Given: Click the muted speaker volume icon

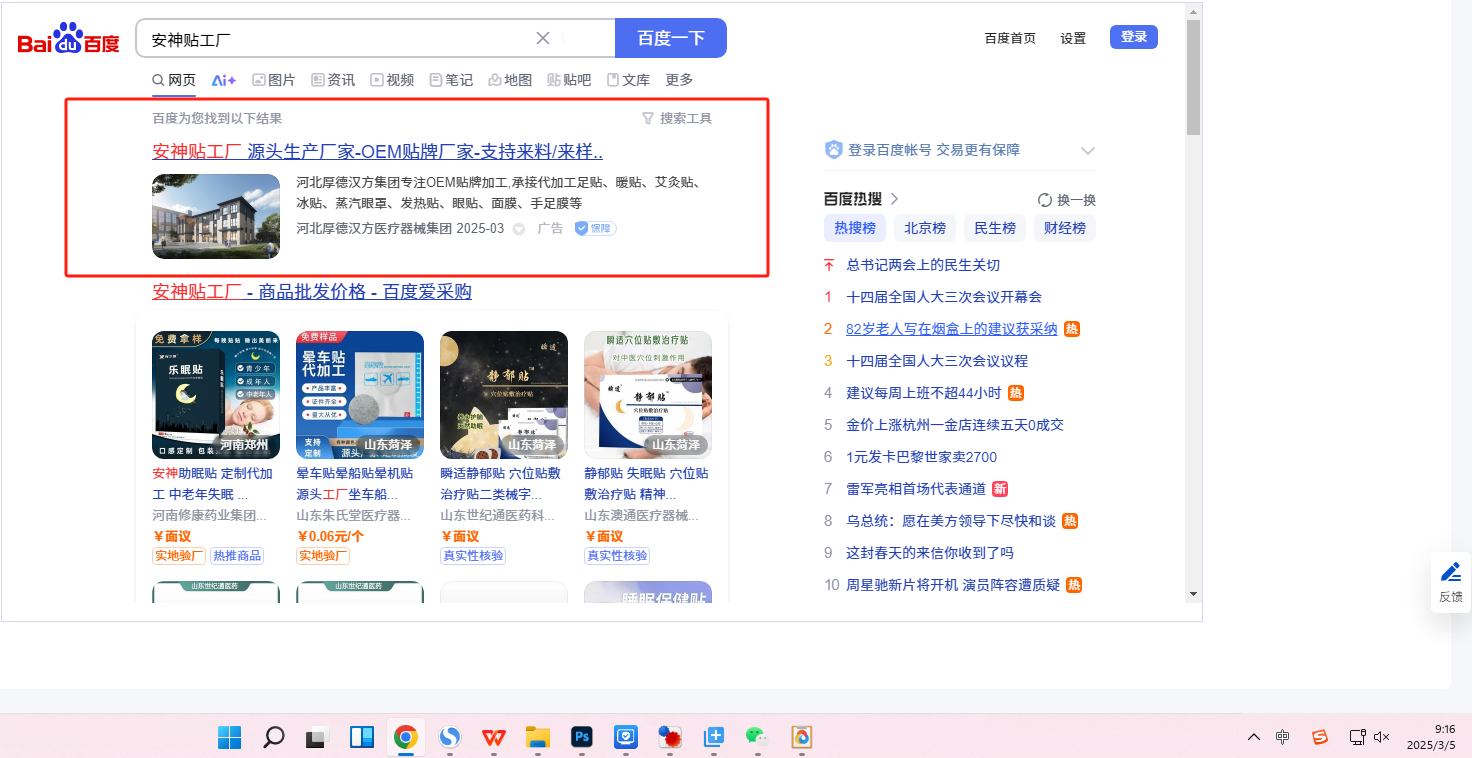Looking at the screenshot, I should 1382,737.
